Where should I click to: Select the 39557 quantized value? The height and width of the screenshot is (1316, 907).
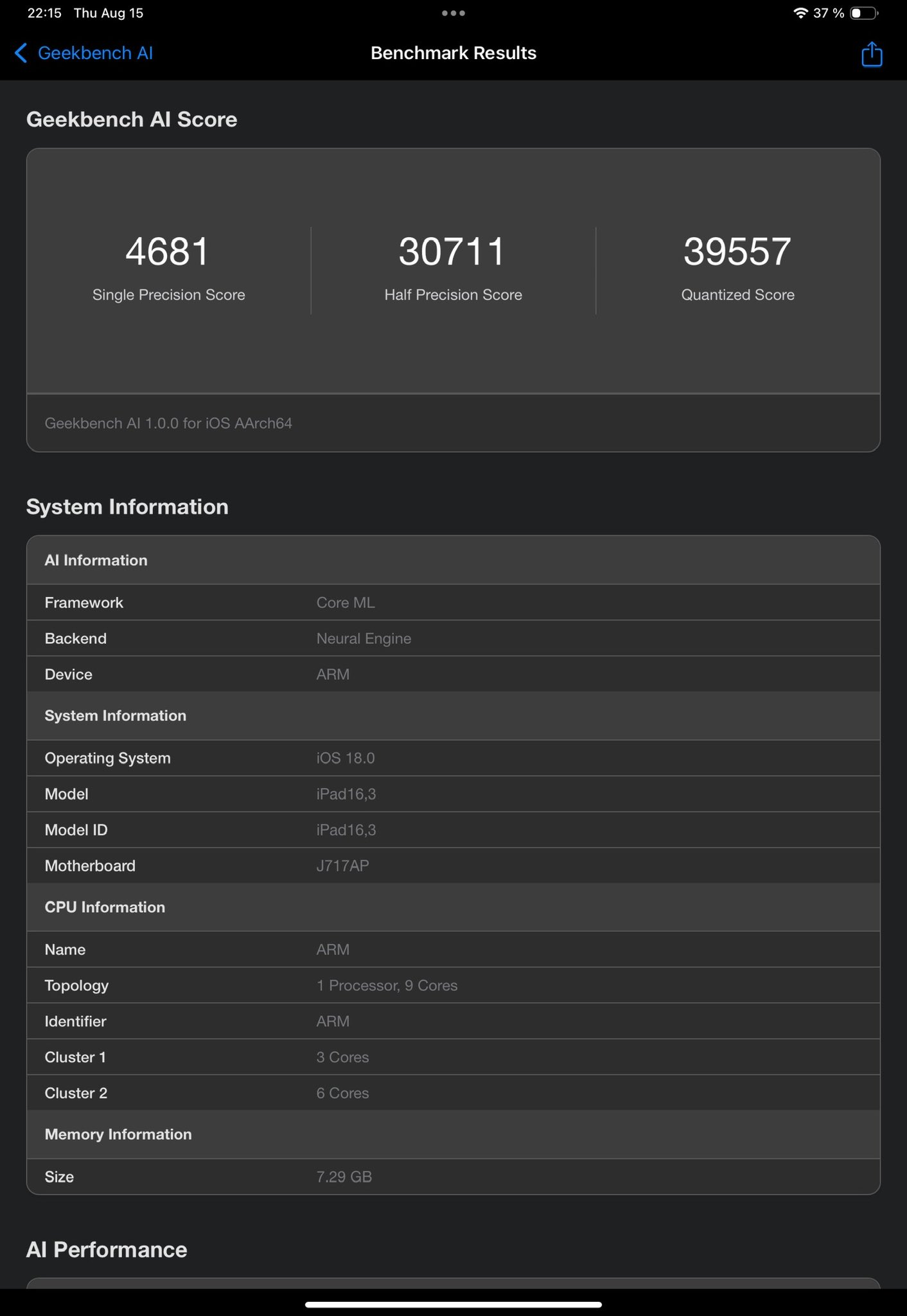point(737,251)
